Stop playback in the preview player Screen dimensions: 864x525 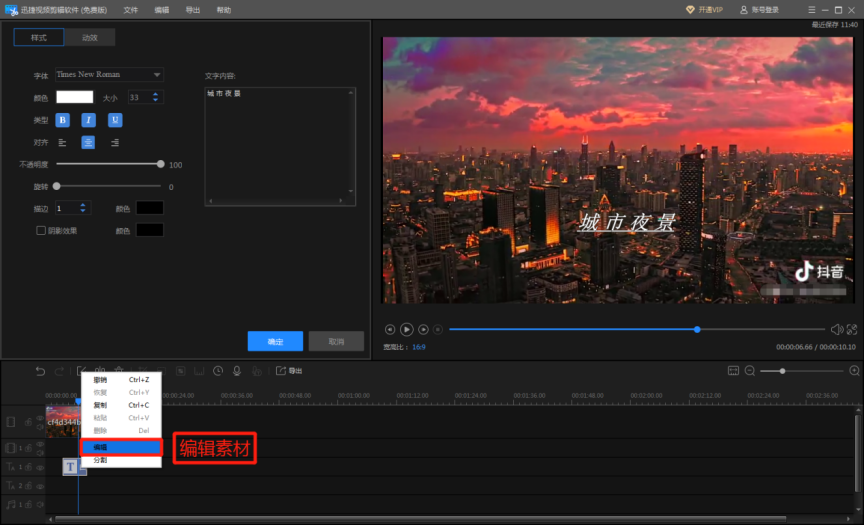coord(438,329)
